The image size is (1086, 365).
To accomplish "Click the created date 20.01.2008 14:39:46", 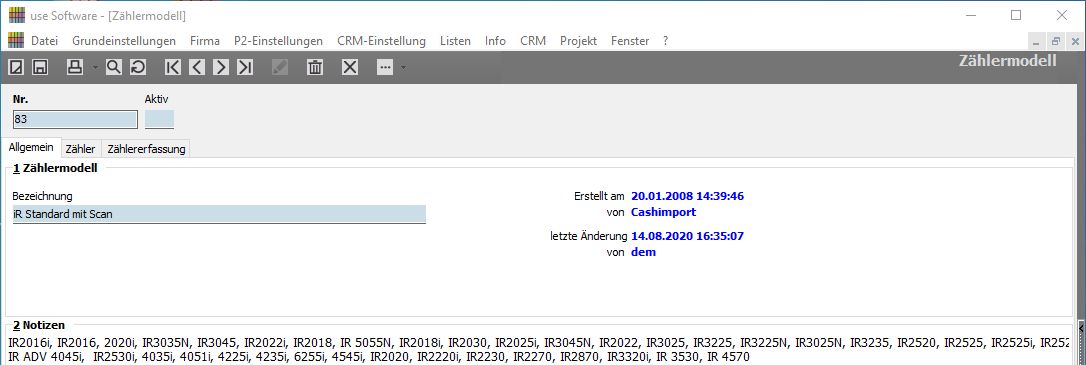I will [x=688, y=196].
